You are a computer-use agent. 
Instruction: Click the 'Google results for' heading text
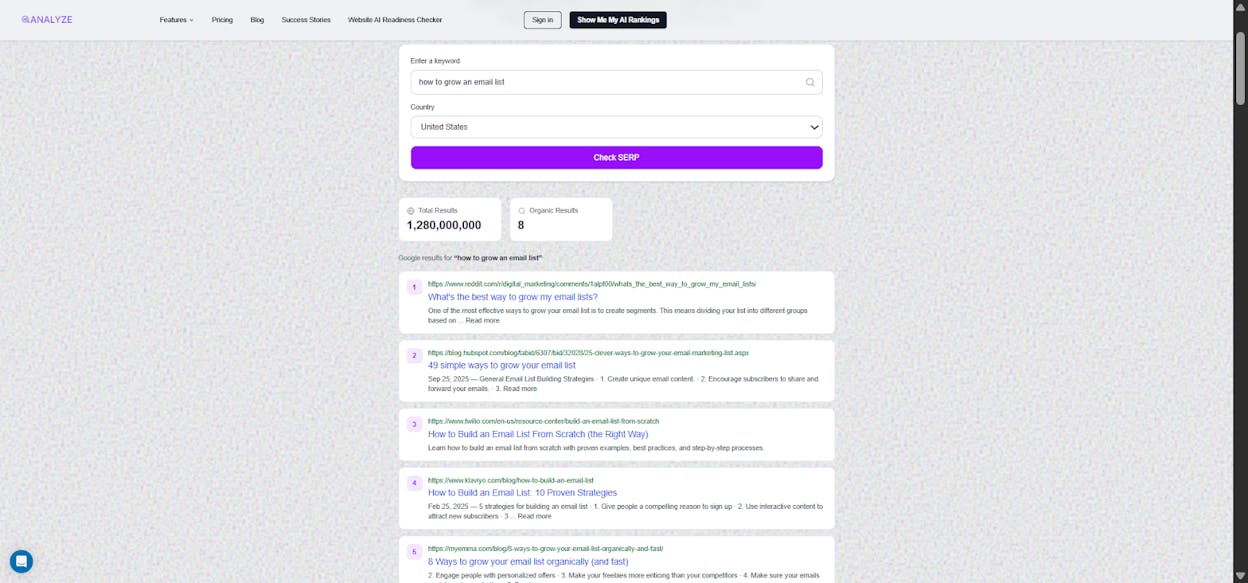[470, 258]
